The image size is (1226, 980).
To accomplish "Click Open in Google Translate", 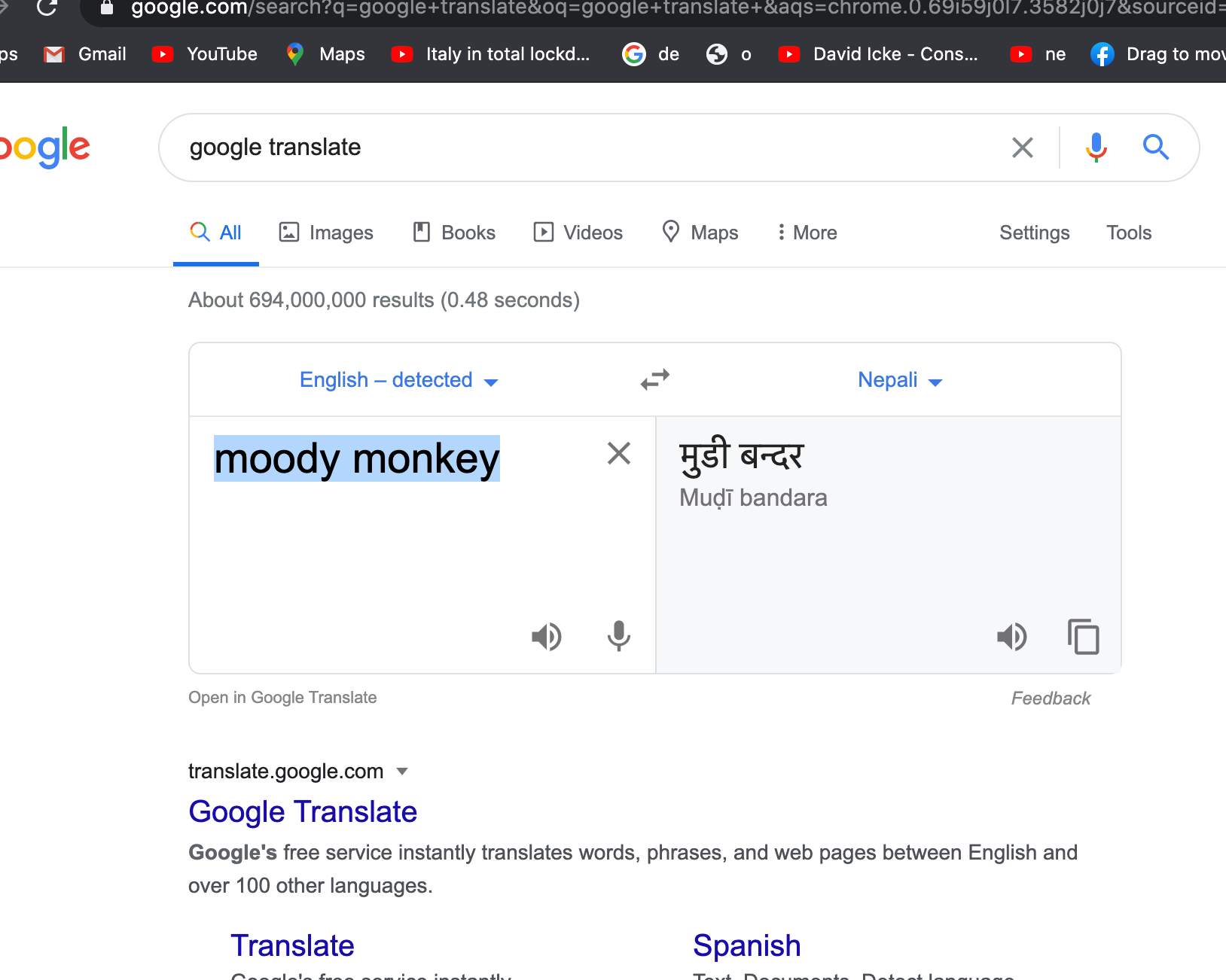I will coord(282,698).
